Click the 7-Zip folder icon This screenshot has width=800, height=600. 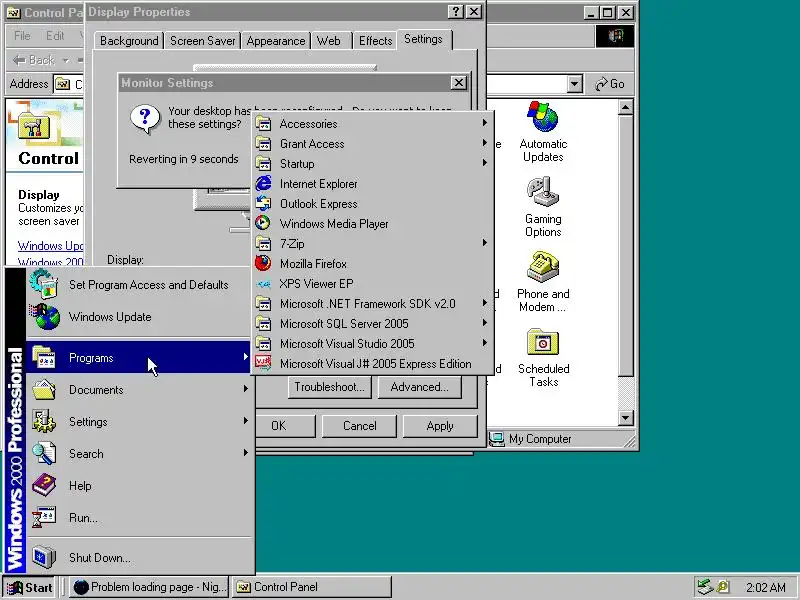tap(263, 243)
